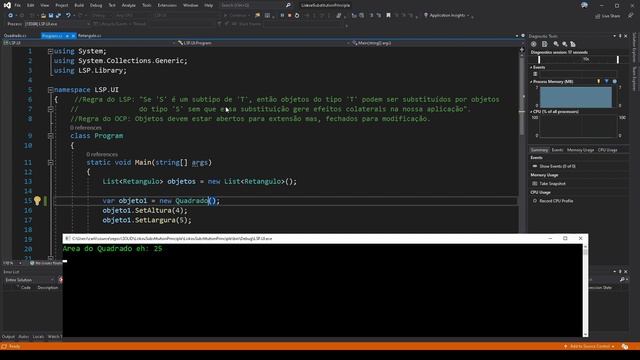
Task: Click the Live Share button
Action: [x=607, y=16]
